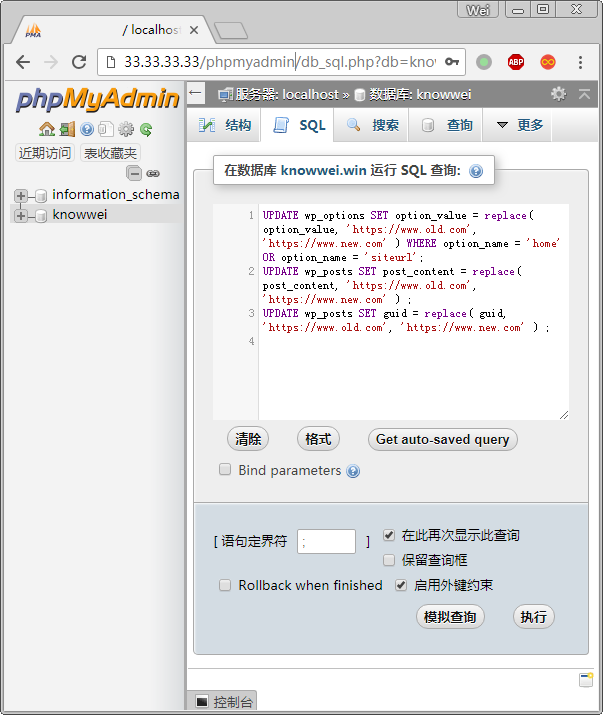Click the 语句定界符 delimiter field

click(x=326, y=541)
